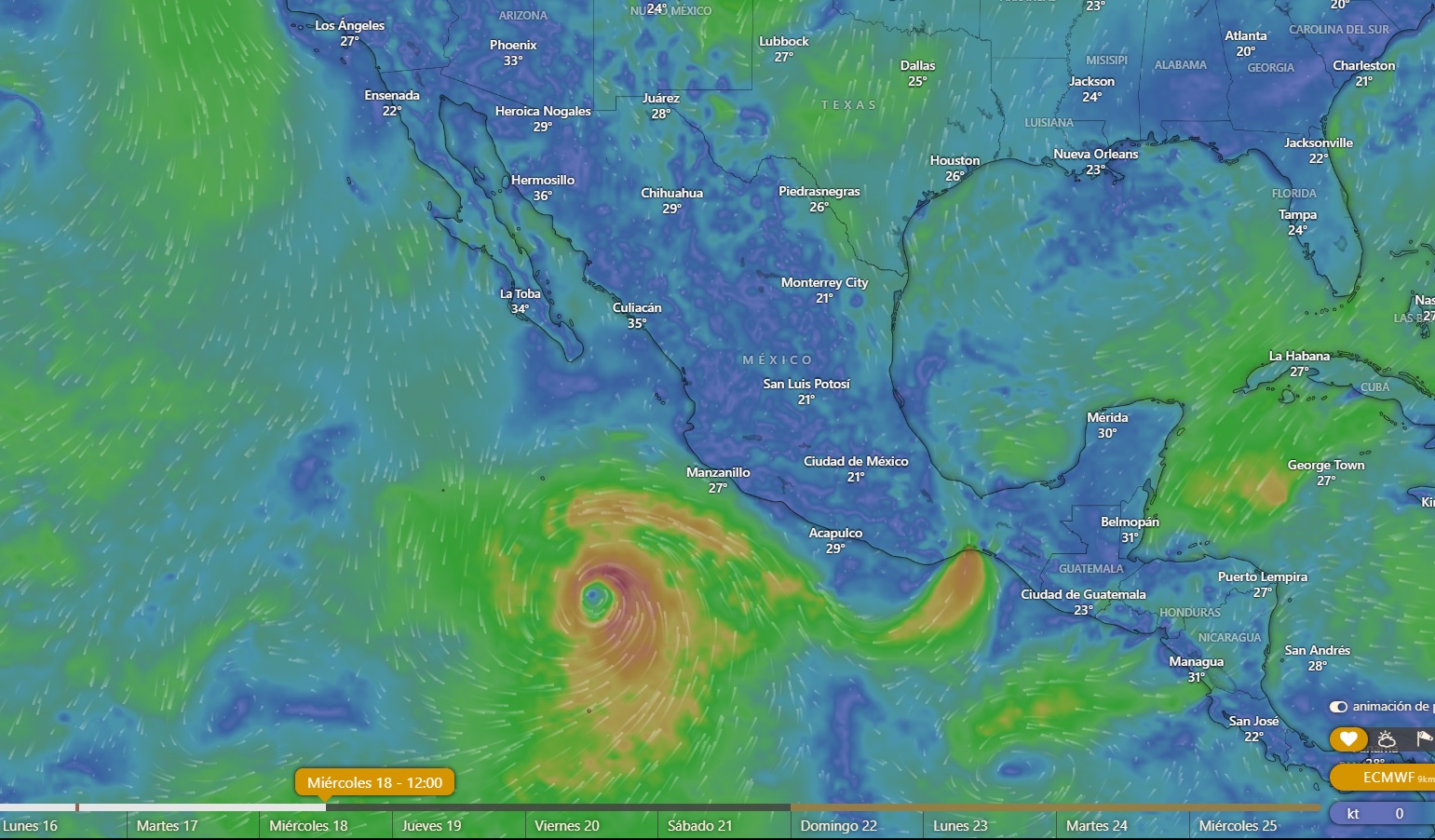Click the heart favorites icon

point(1347,738)
